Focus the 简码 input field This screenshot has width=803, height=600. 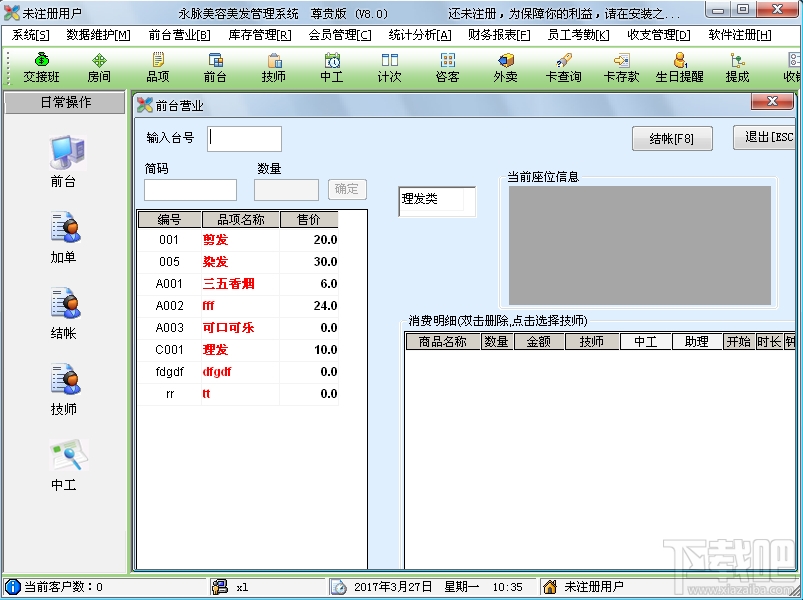click(191, 190)
